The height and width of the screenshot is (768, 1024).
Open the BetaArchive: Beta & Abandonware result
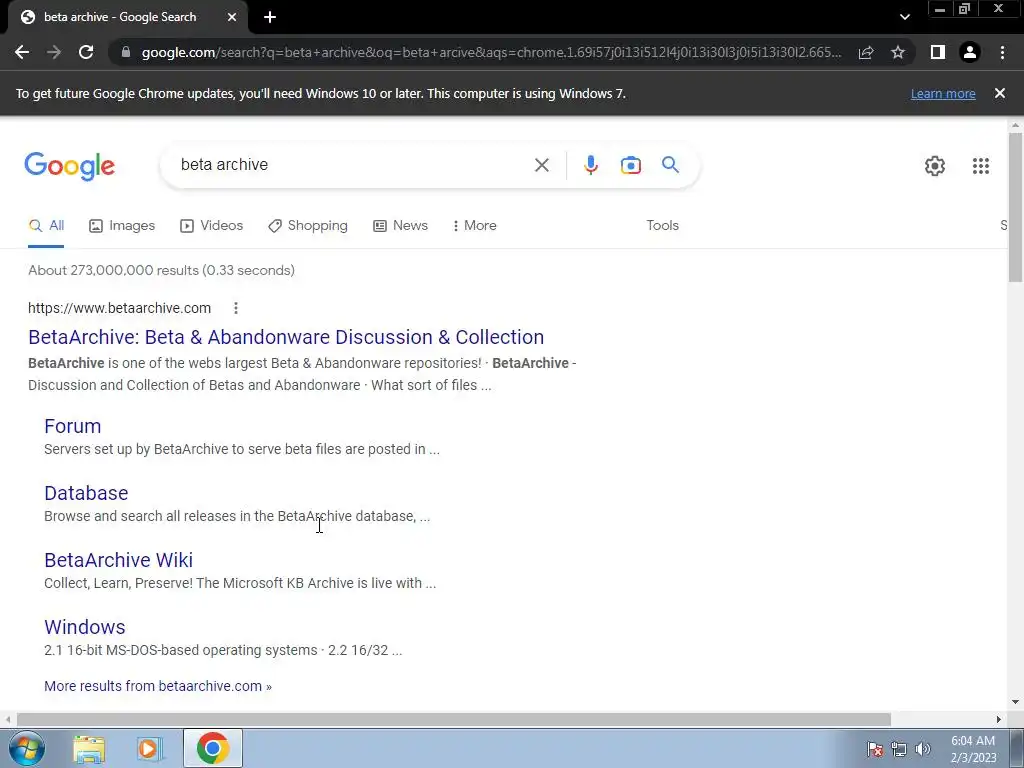[286, 337]
